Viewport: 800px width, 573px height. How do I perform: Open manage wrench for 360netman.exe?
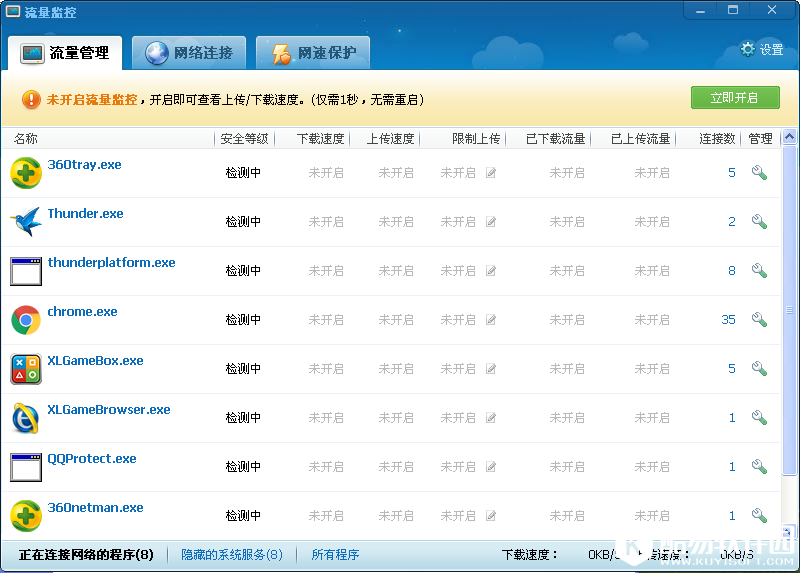coord(759,516)
